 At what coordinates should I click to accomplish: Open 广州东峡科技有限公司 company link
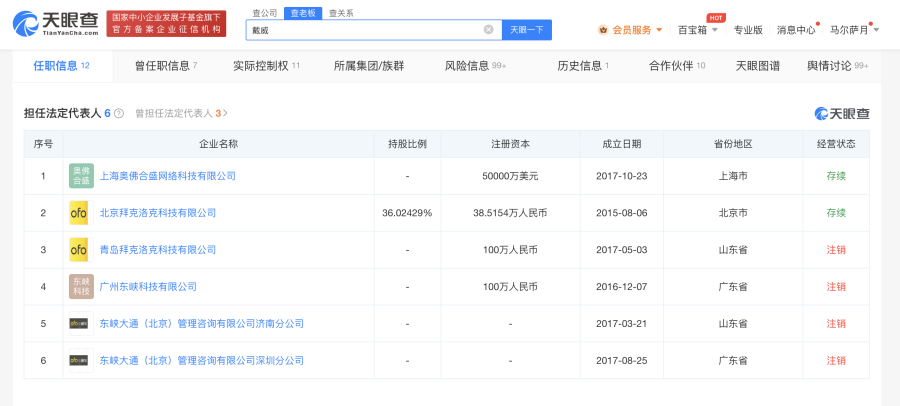(x=148, y=287)
